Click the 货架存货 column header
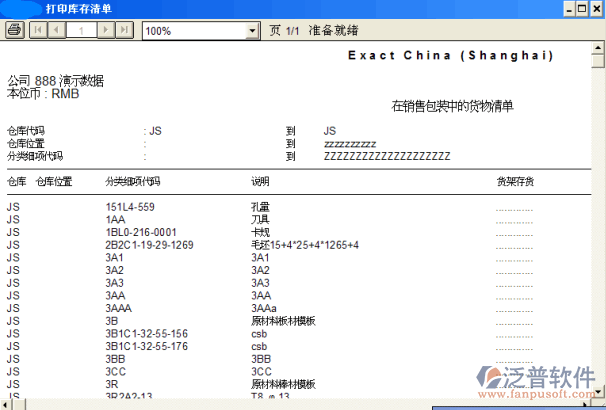The height and width of the screenshot is (410, 606). (515, 182)
